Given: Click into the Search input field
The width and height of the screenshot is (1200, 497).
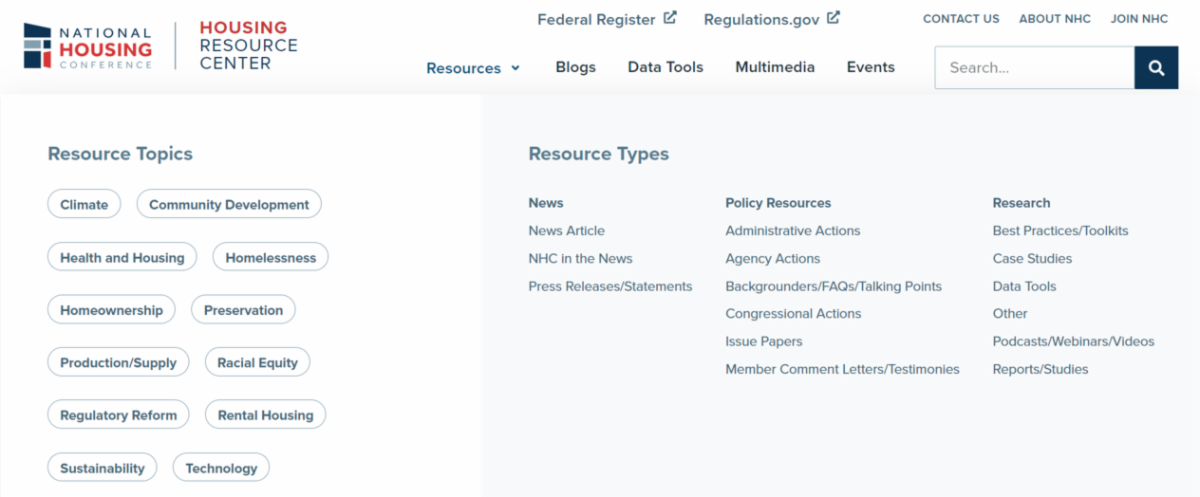Looking at the screenshot, I should (x=1034, y=68).
